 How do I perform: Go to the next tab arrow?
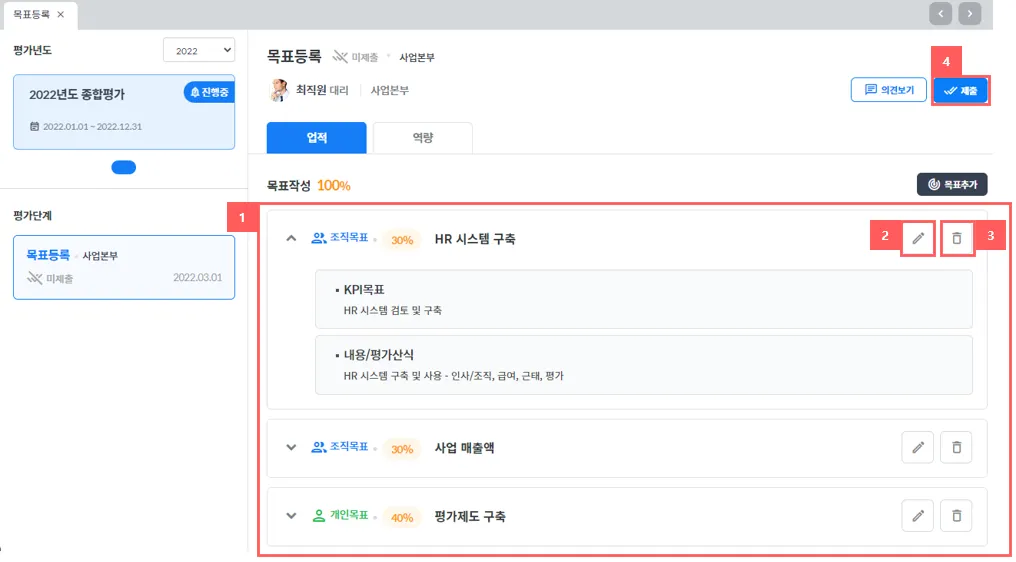tap(970, 13)
